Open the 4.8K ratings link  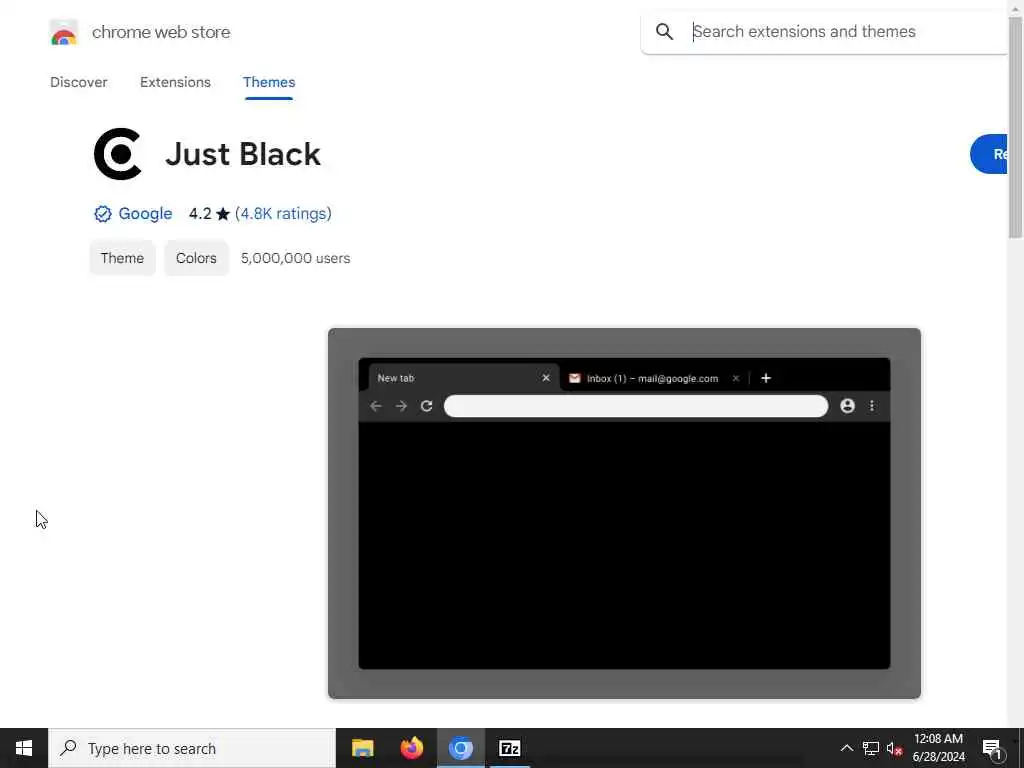(x=283, y=214)
